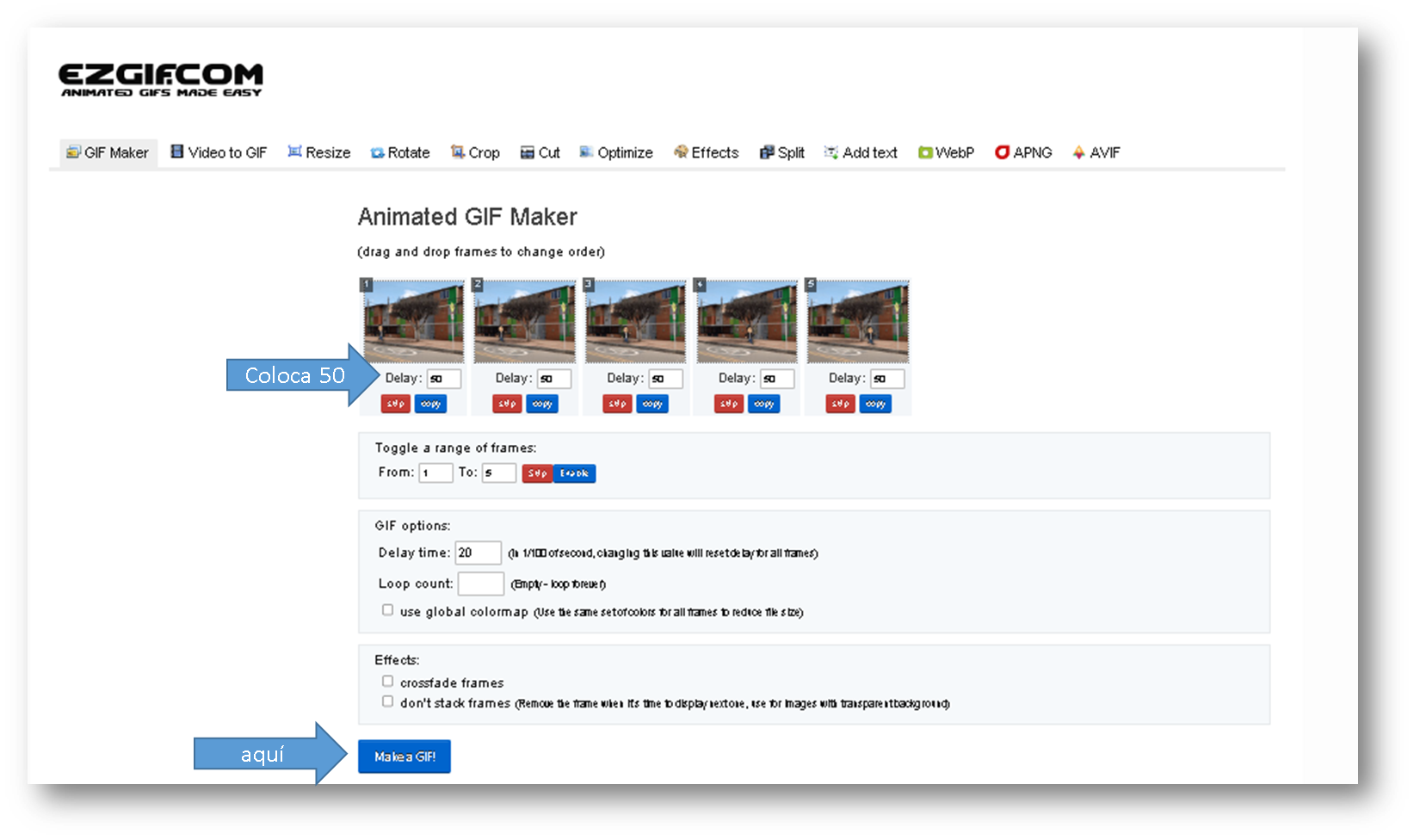Open the Rotate tool
The height and width of the screenshot is (840, 1414).
pos(400,152)
